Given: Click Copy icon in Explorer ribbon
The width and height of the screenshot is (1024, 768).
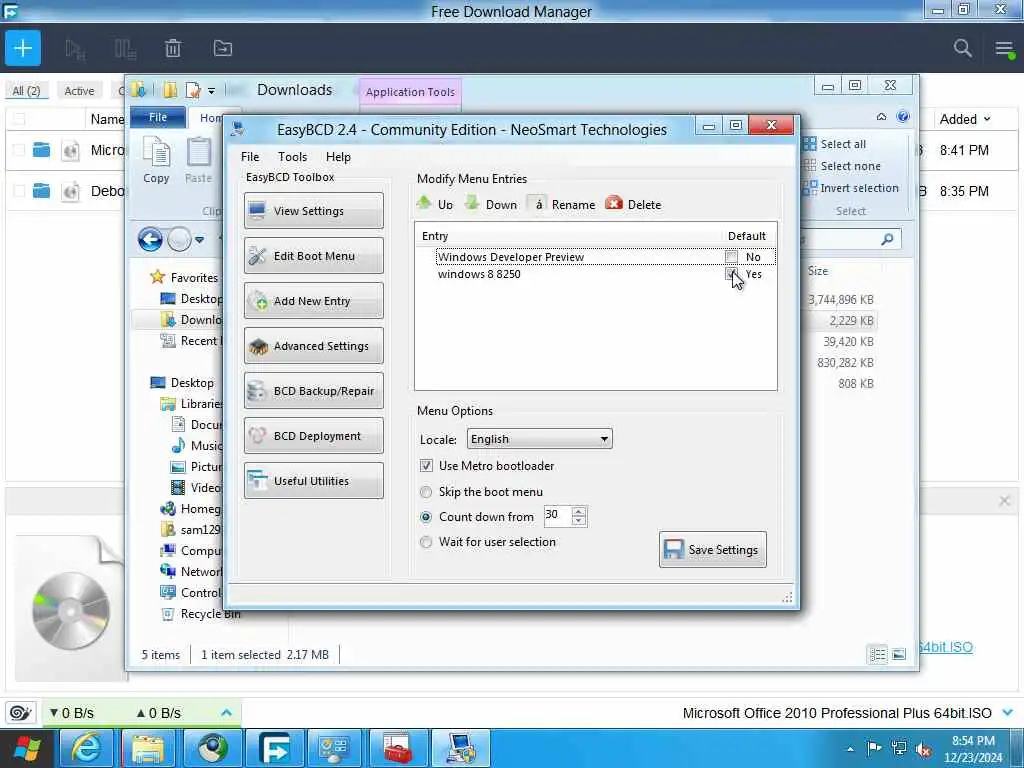Looking at the screenshot, I should tap(156, 160).
